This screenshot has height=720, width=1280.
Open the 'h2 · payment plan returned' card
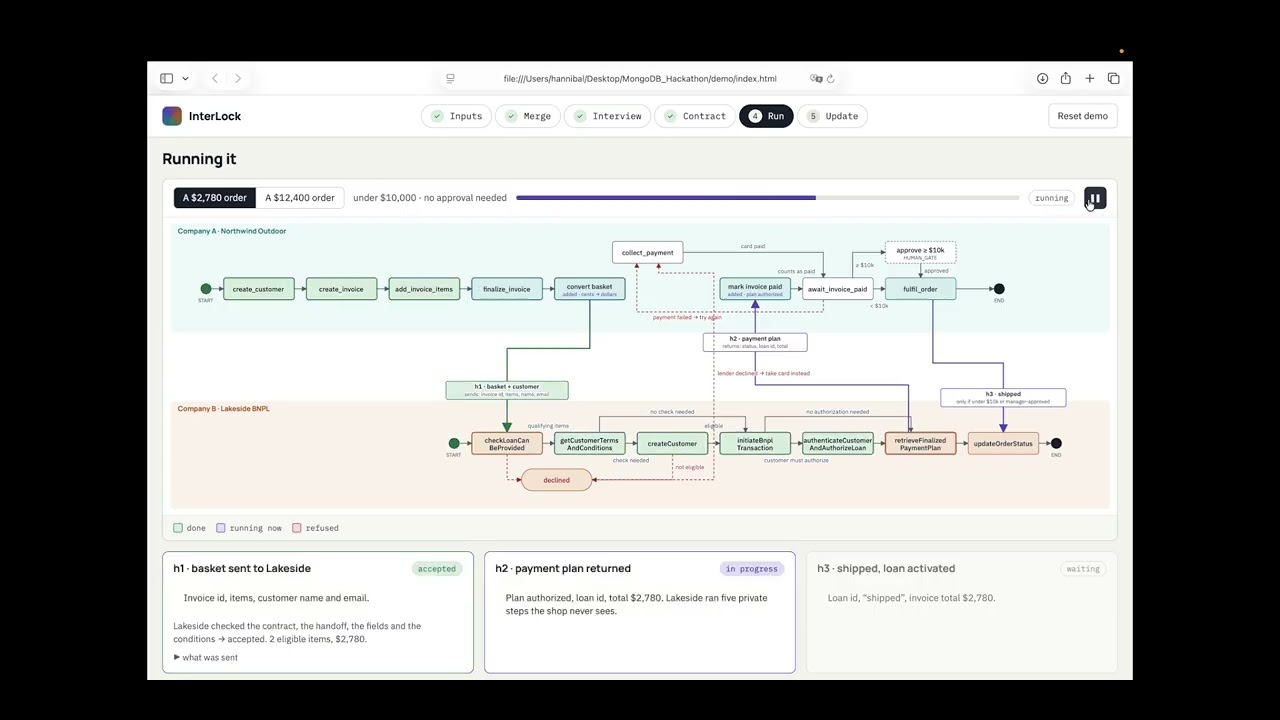click(x=640, y=612)
